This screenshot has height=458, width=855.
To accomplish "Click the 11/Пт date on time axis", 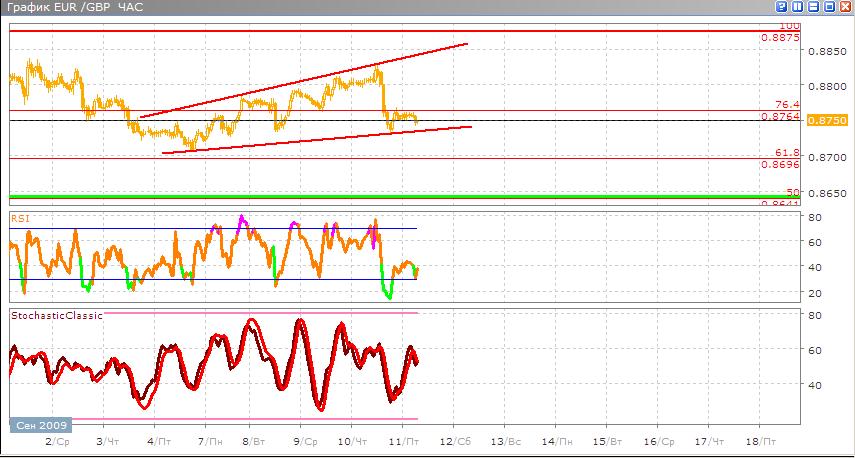I will (x=400, y=441).
